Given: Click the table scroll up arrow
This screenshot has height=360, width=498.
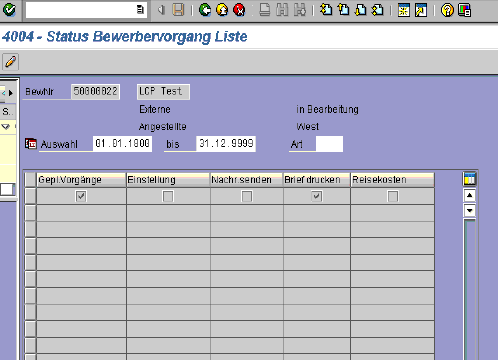Looking at the screenshot, I should coord(469,195).
